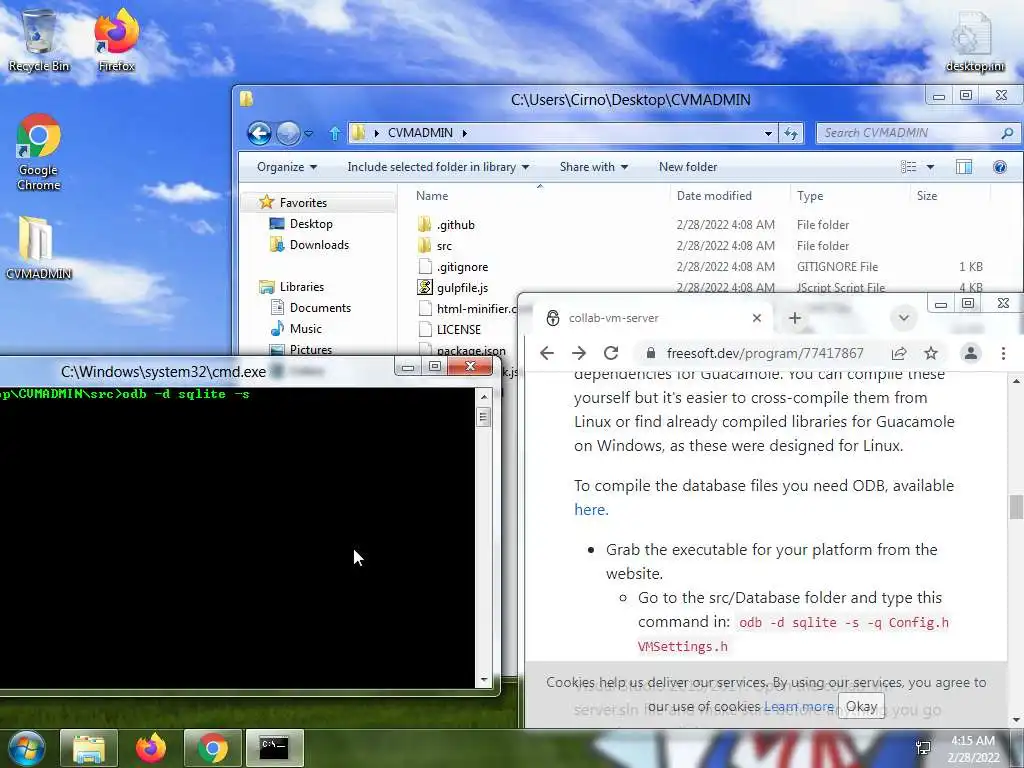Go forward in the Explorer window
Image resolution: width=1024 pixels, height=768 pixels.
(287, 133)
